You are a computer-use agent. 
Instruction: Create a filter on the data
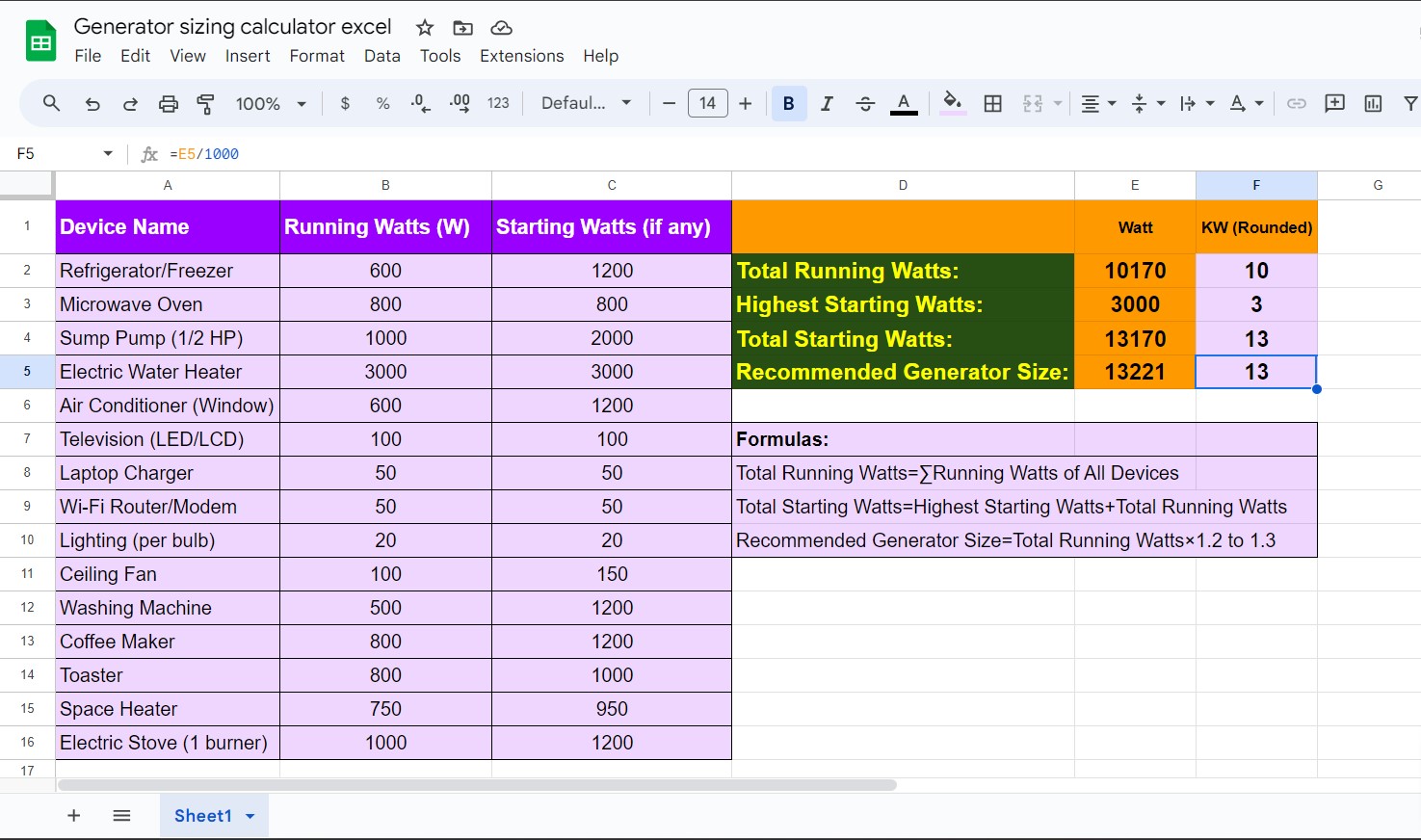(x=1409, y=103)
